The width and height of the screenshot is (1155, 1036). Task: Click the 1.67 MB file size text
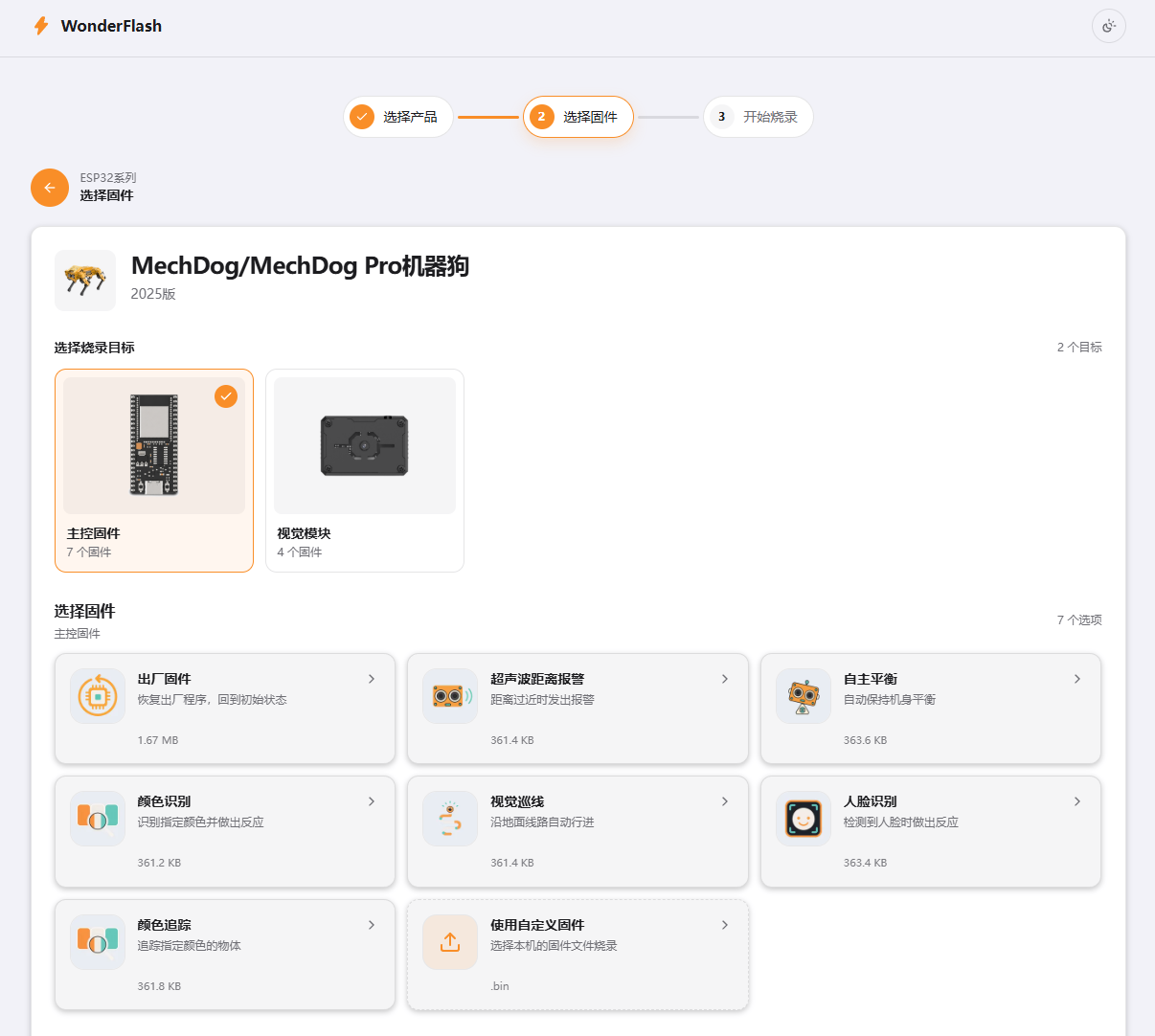tap(158, 740)
